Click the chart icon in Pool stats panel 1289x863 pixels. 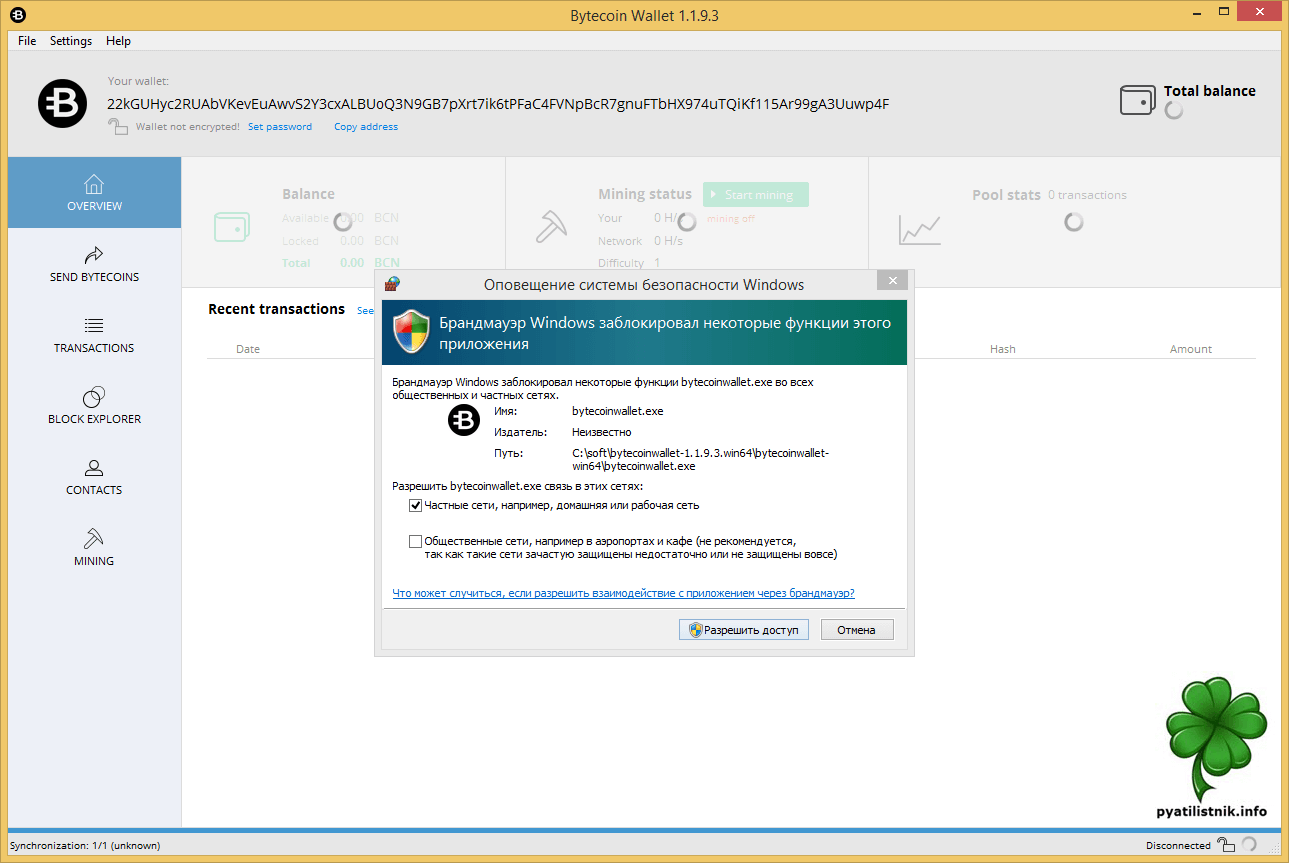pyautogui.click(x=919, y=230)
